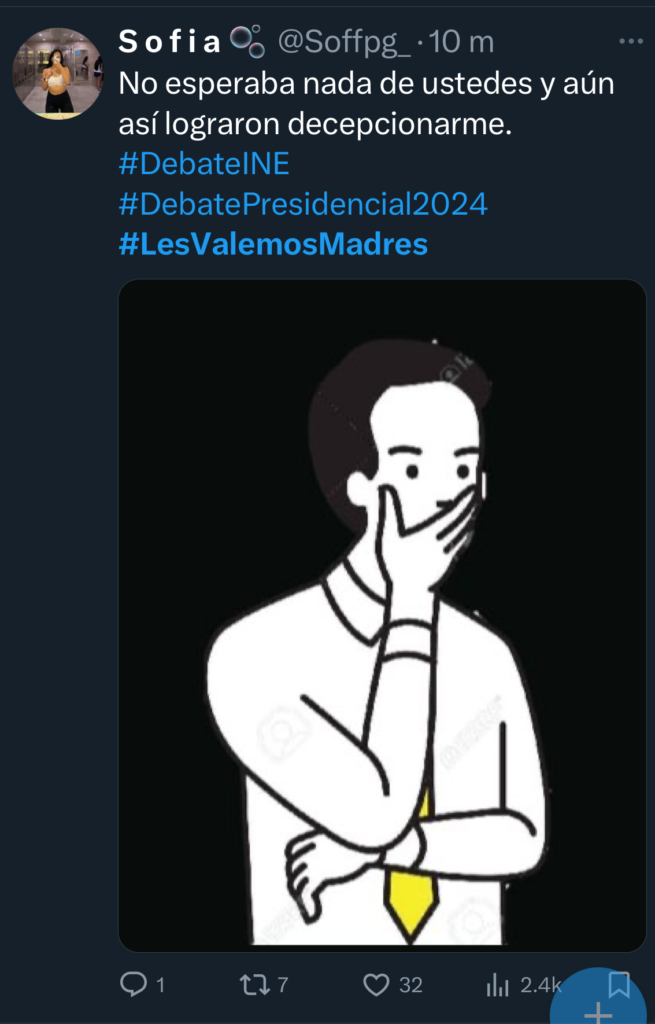
Task: Tap the floating compose plus button
Action: (x=598, y=1005)
